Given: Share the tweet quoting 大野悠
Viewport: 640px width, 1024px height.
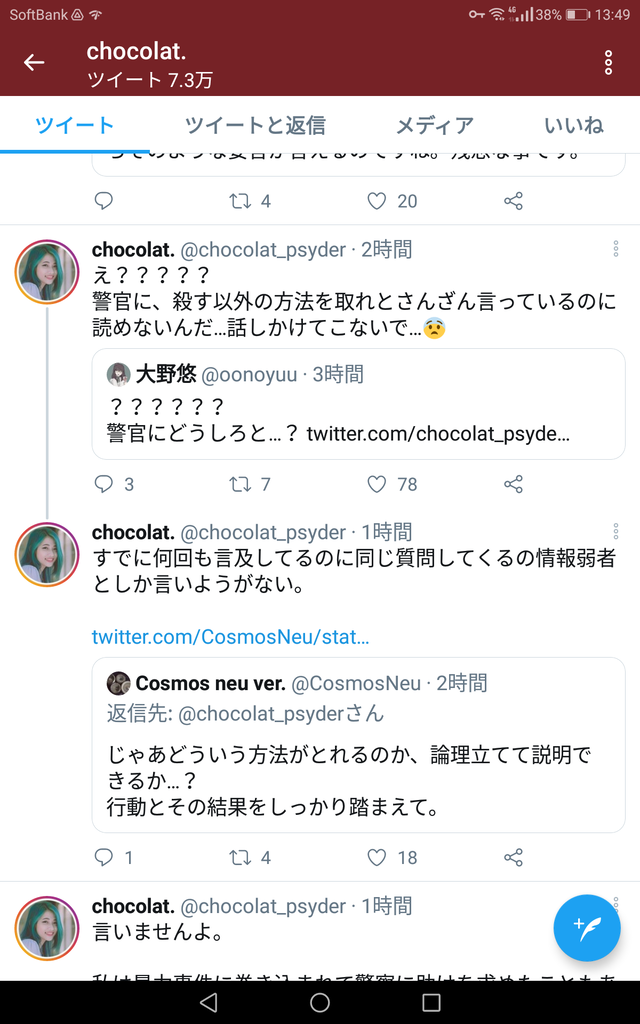Looking at the screenshot, I should point(513,484).
